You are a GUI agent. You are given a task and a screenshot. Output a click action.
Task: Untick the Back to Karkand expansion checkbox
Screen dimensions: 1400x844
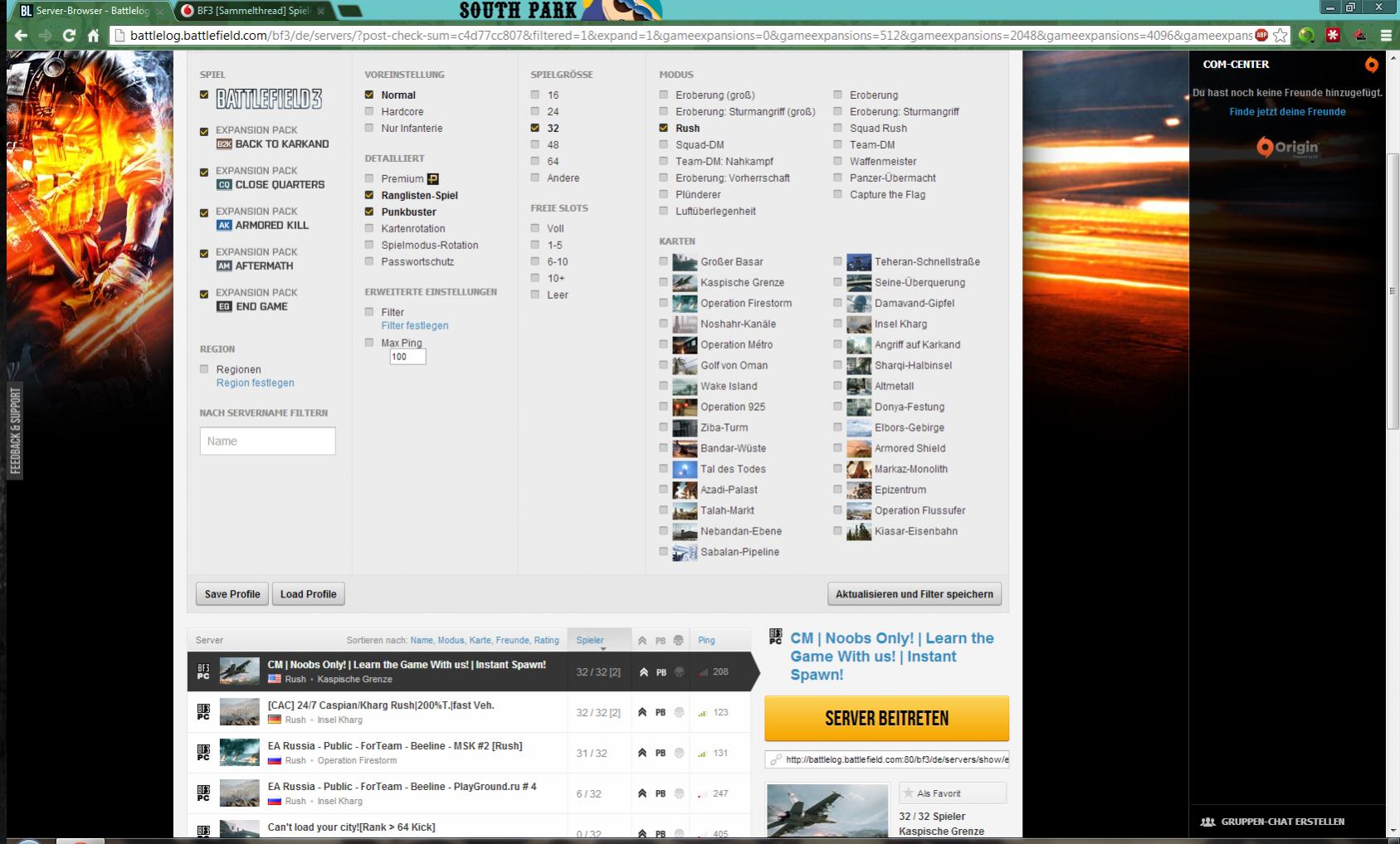204,131
